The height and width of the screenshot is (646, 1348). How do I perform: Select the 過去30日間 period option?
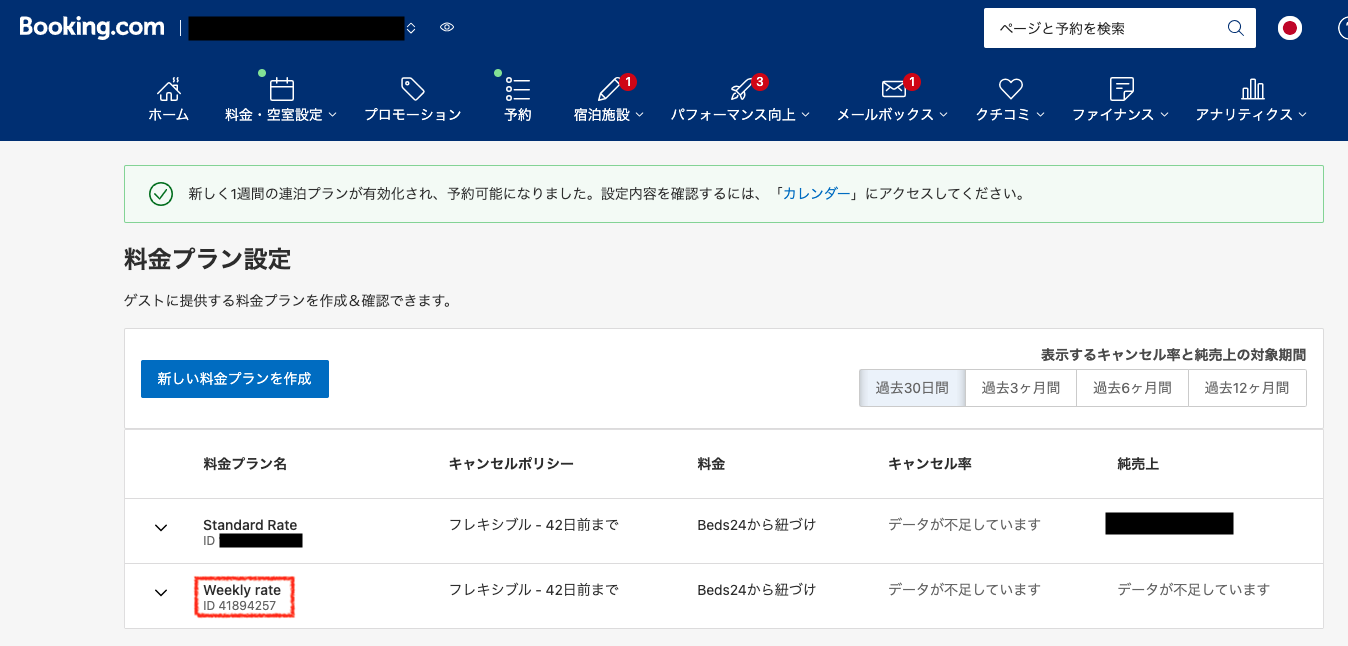[x=912, y=388]
